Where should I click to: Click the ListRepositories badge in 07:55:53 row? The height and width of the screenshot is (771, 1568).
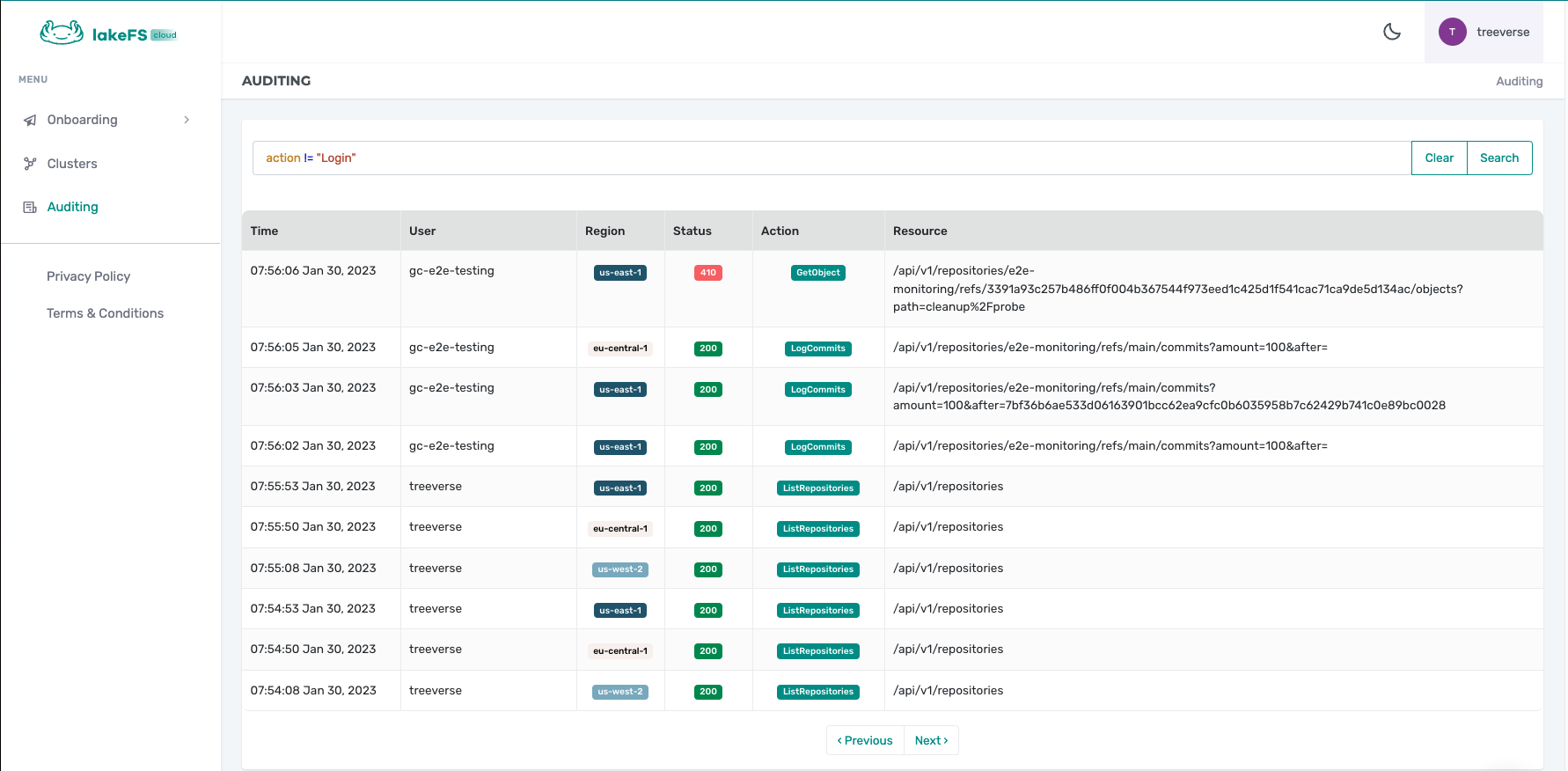818,488
